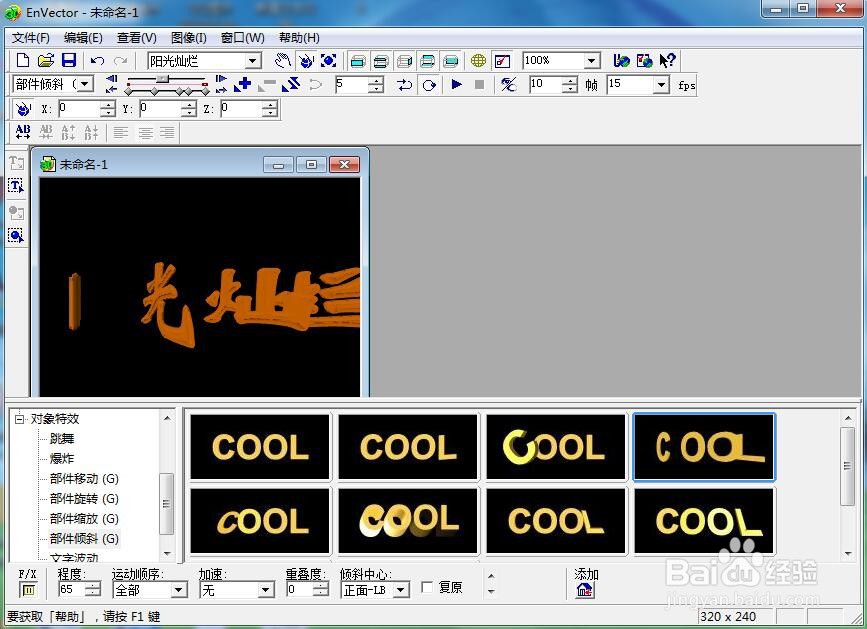Screen dimensions: 867x629
Task: Click the Undo arrow icon
Action: click(x=97, y=61)
